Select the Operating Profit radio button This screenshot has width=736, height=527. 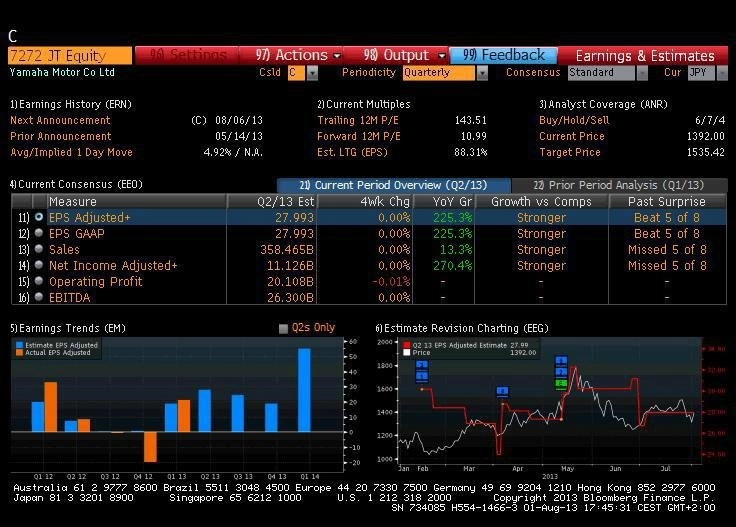[39, 281]
